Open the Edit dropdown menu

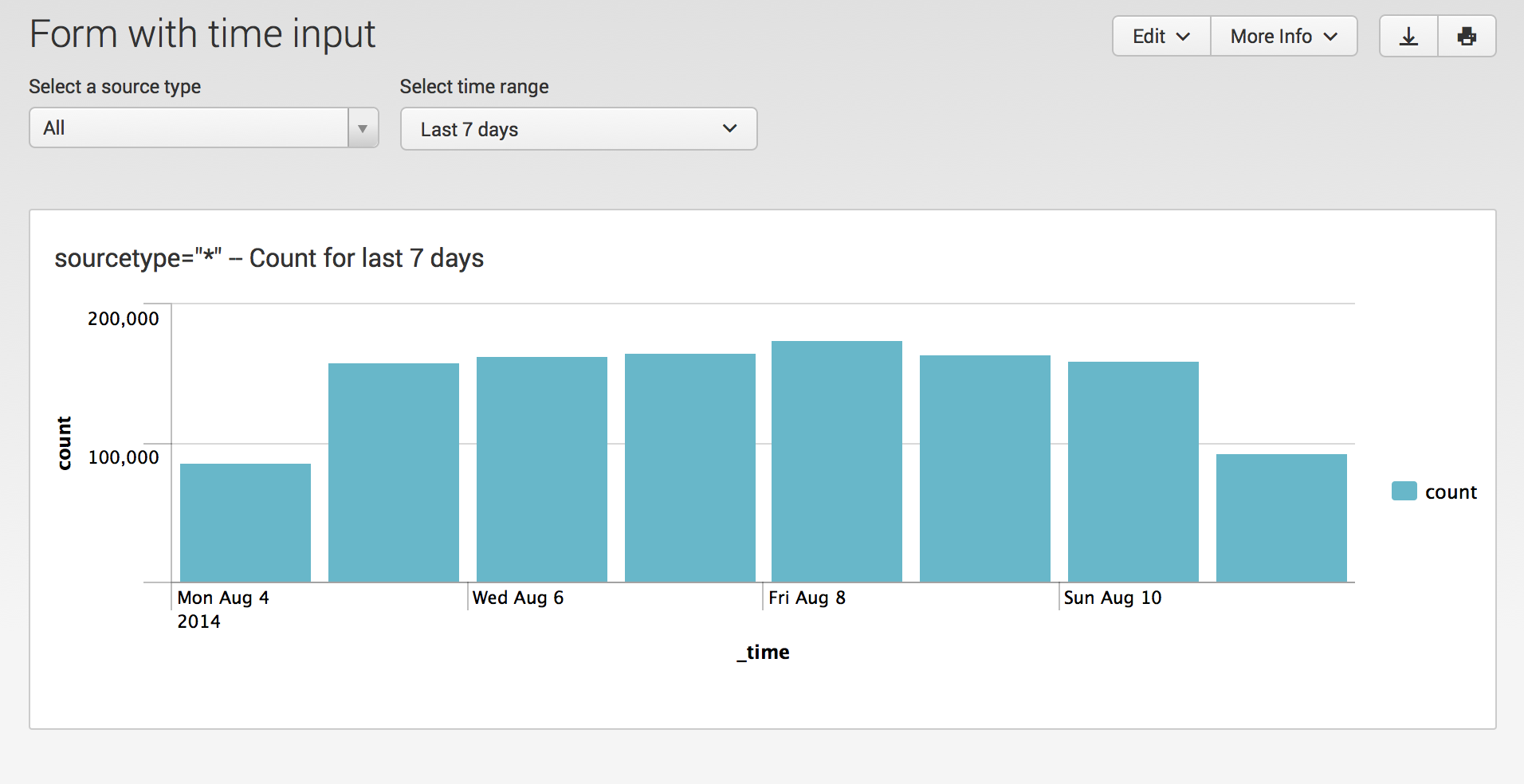(x=1161, y=37)
